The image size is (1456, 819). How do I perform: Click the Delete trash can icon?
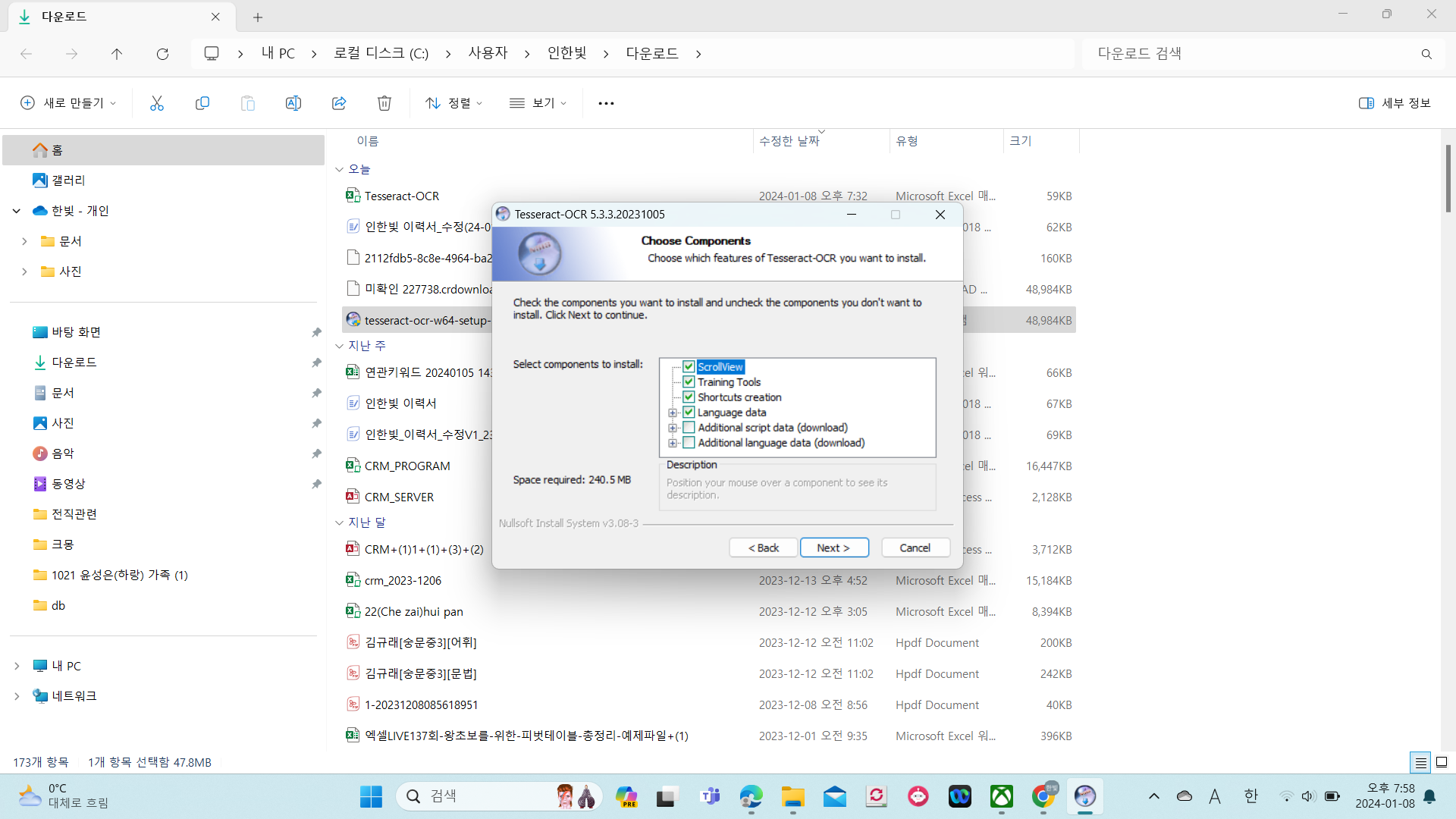point(384,103)
